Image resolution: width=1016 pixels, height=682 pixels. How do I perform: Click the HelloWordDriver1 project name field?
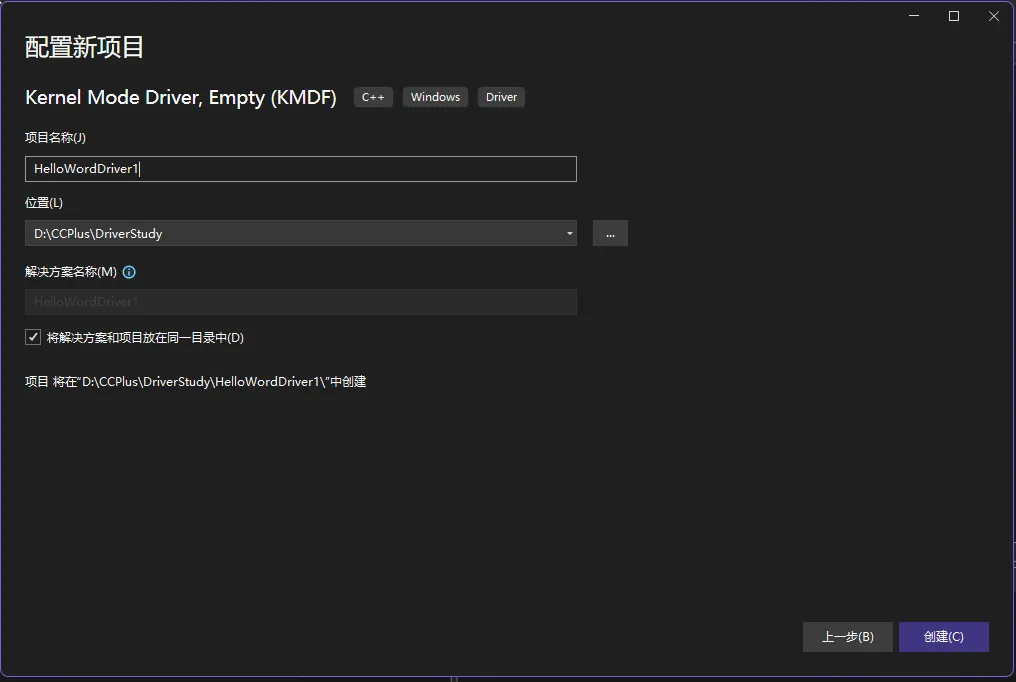click(x=300, y=168)
